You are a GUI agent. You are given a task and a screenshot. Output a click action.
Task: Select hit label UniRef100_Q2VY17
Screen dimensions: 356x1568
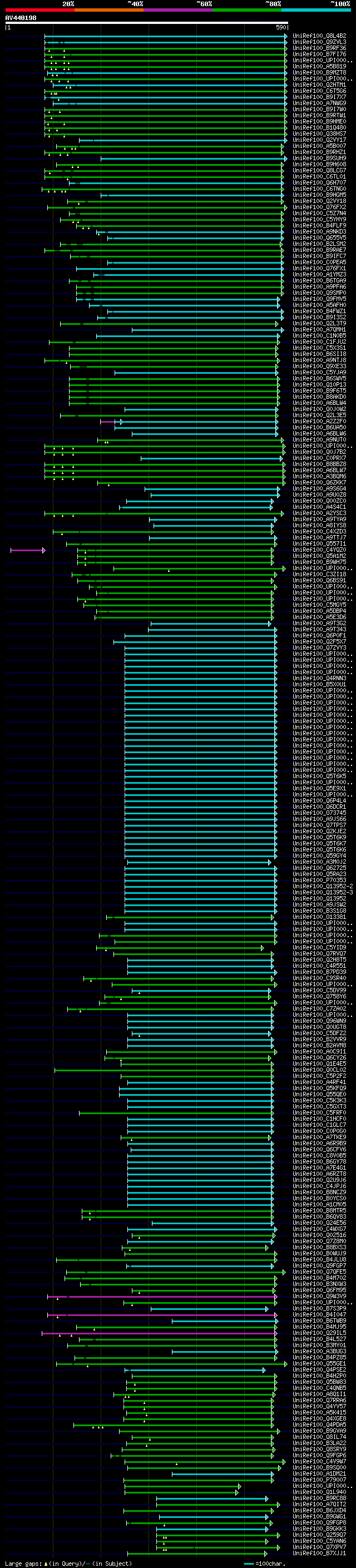tap(319, 140)
